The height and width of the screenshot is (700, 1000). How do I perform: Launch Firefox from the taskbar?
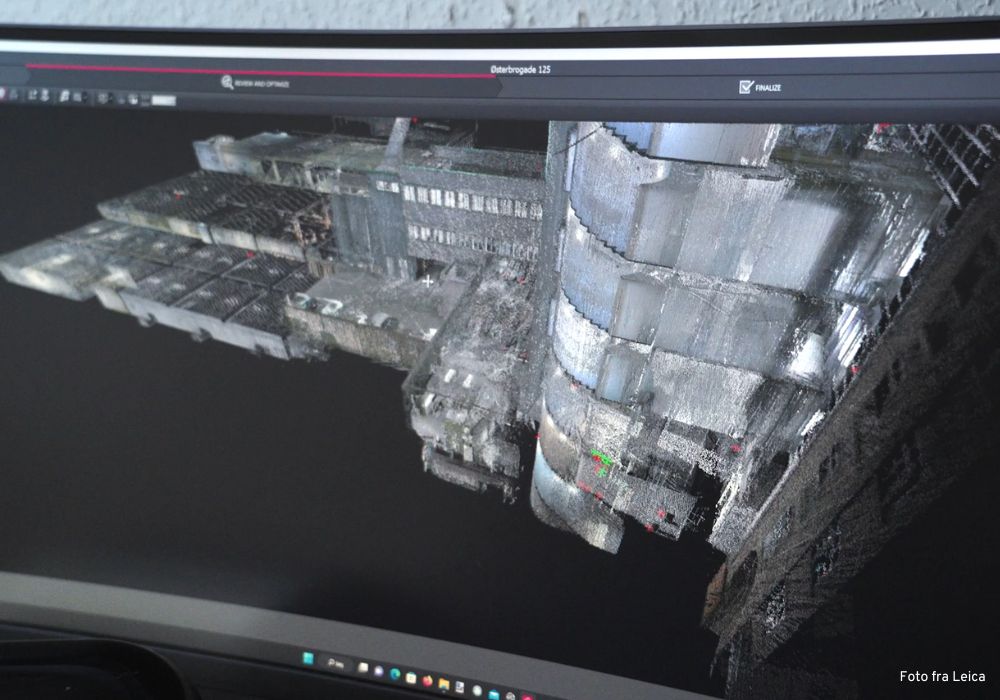click(427, 681)
